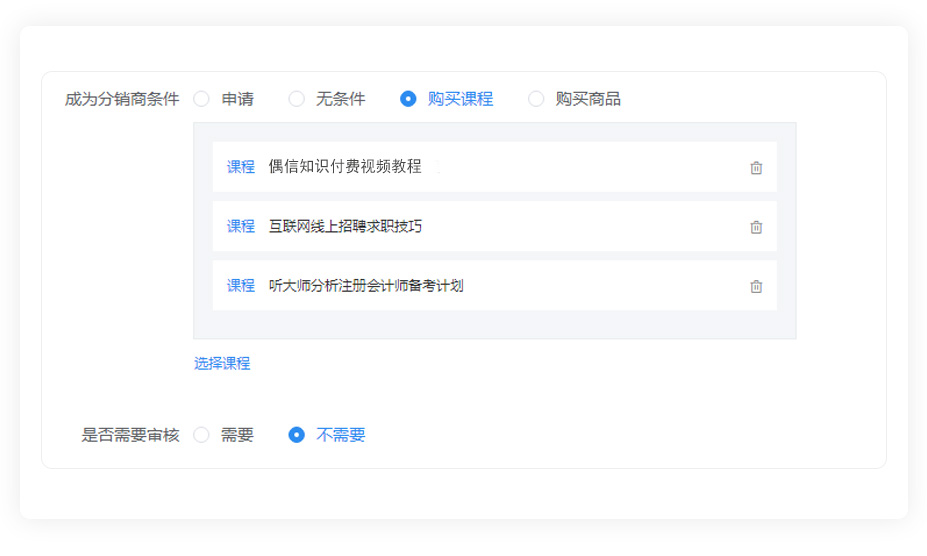
Task: Remove 互联网线上招聘求职技巧 using its trash icon
Action: tap(756, 227)
